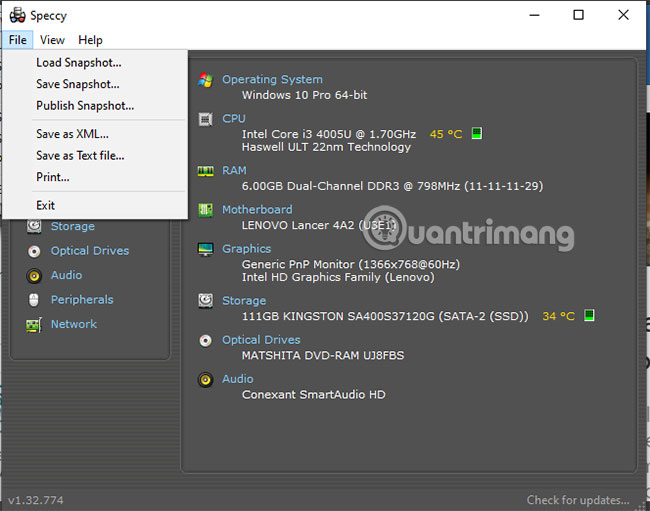Click the Speccy app icon in title bar
Viewport: 650px width, 511px height.
[x=17, y=15]
